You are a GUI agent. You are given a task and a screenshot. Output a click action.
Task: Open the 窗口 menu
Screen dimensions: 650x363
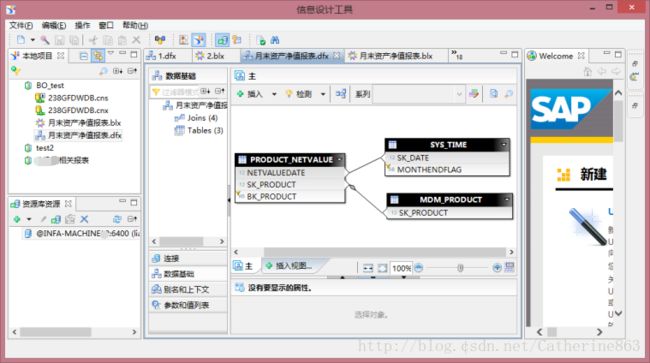[x=106, y=25]
